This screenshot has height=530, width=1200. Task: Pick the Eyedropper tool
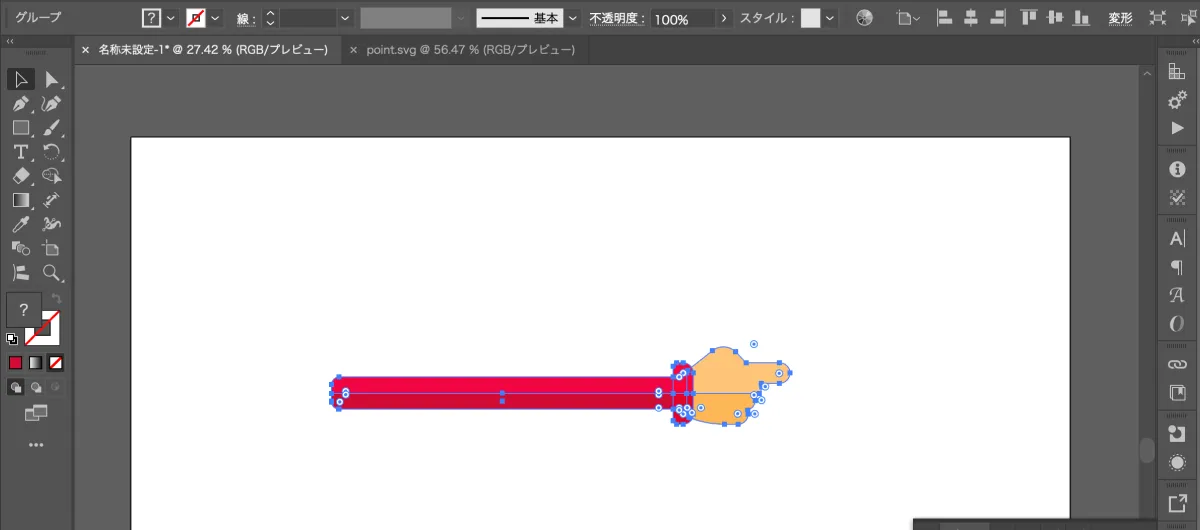coord(20,224)
